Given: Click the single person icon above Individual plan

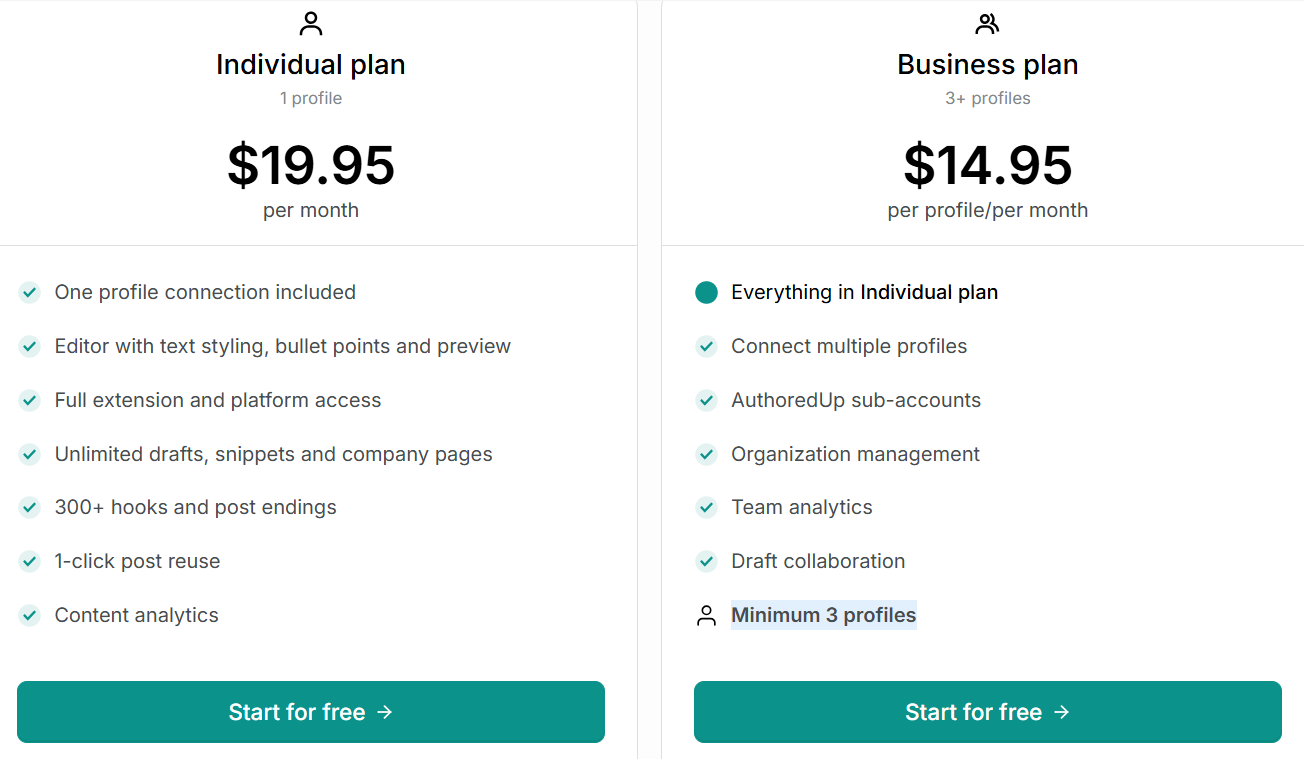Looking at the screenshot, I should [311, 22].
